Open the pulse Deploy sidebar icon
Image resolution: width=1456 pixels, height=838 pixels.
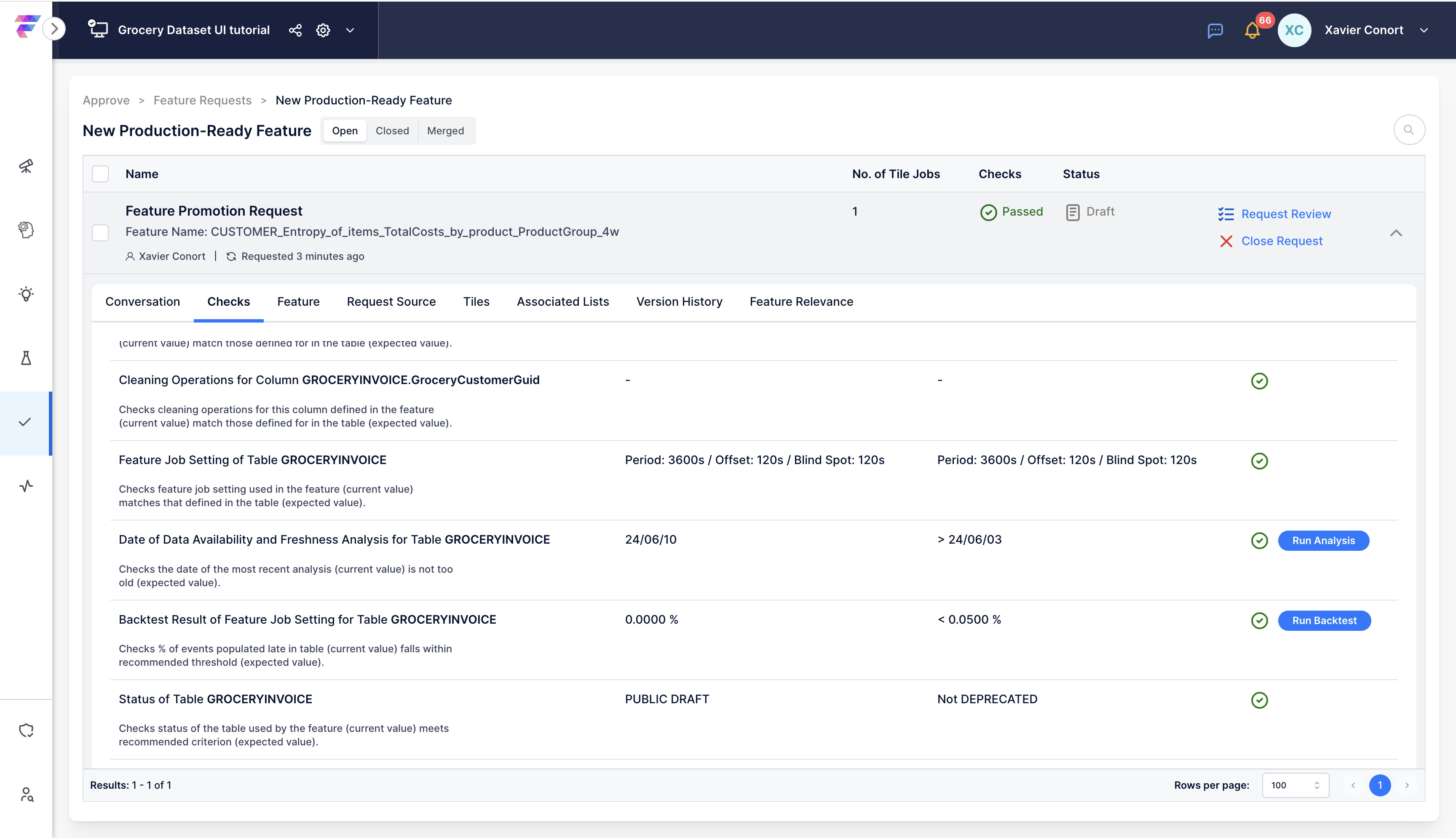(26, 486)
